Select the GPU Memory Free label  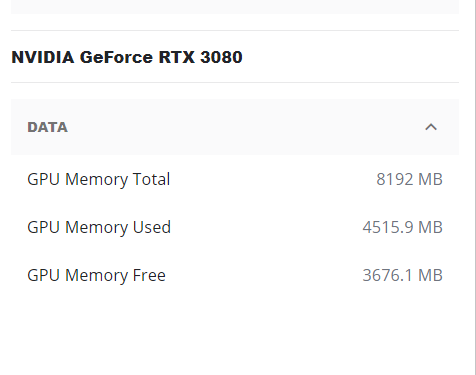(x=96, y=275)
